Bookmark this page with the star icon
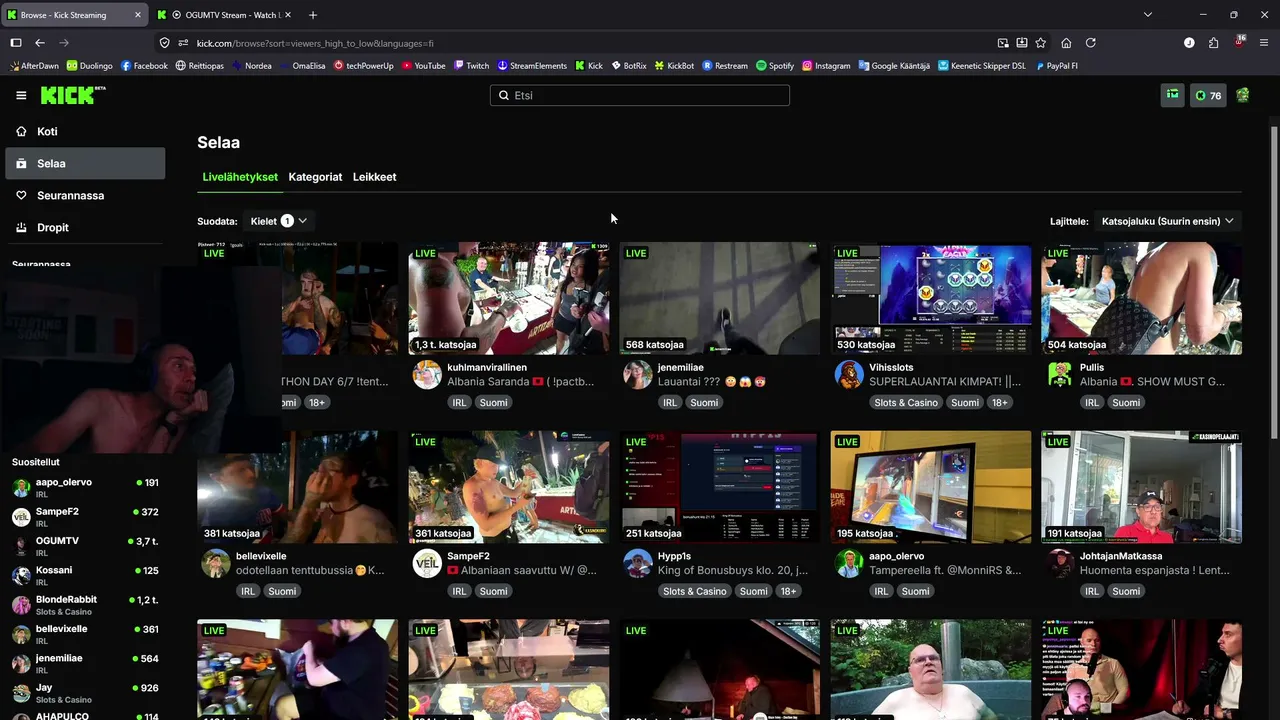Screen dimensions: 1280x720 click(x=1041, y=43)
